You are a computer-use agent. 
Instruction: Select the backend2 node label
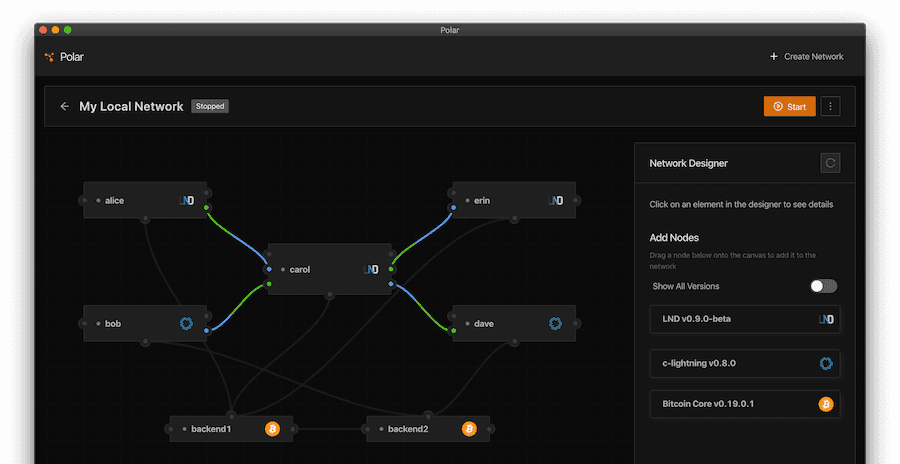(x=408, y=429)
